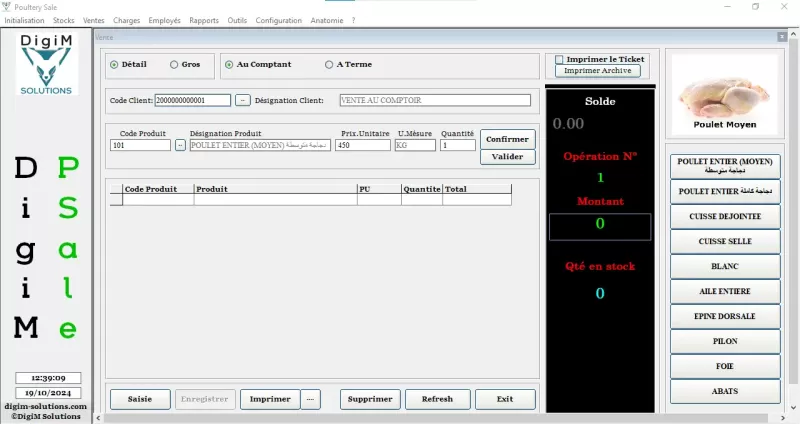The height and width of the screenshot is (424, 800).
Task: Open the Configuration menu
Action: (278, 20)
